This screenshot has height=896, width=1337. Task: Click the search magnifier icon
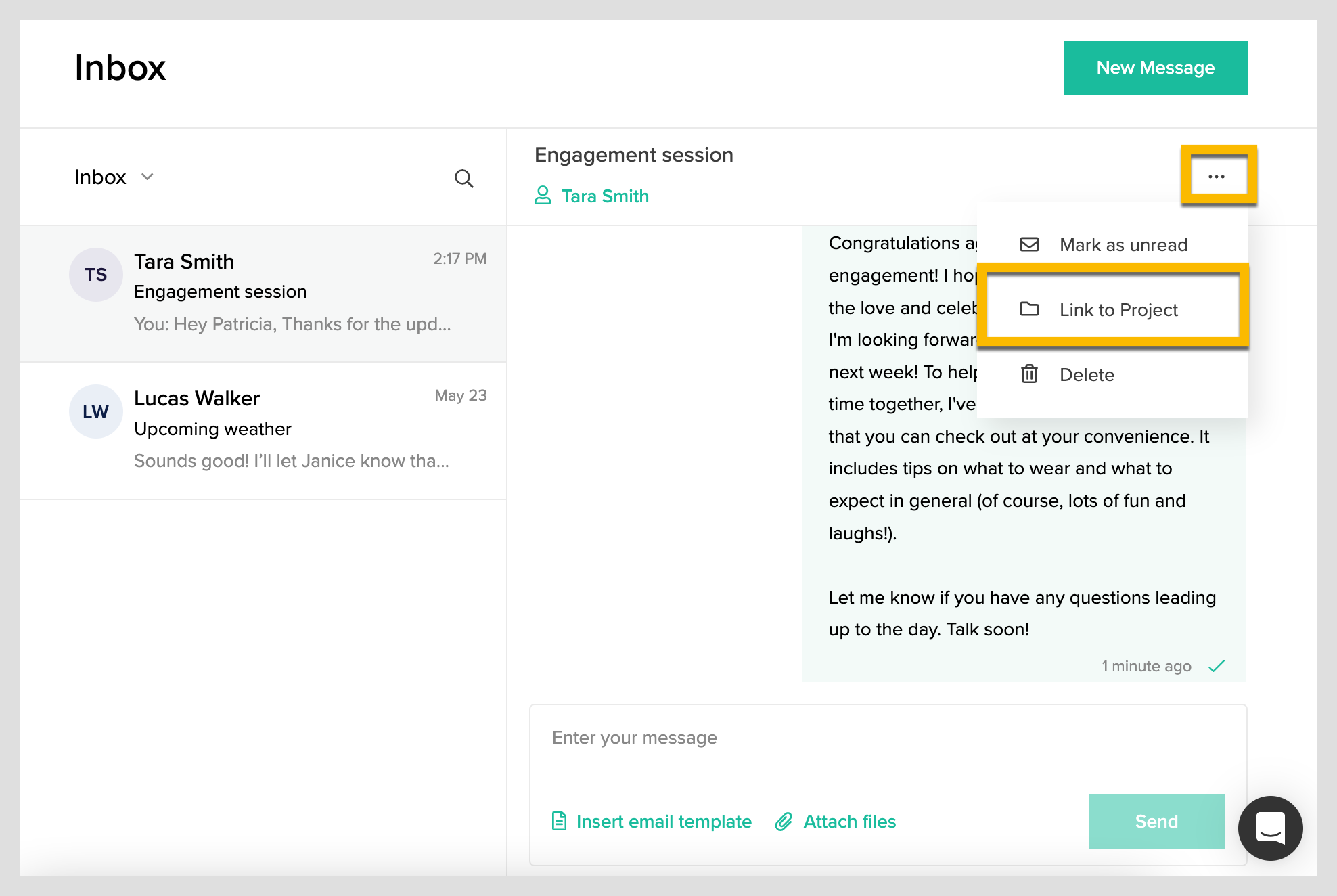[463, 179]
